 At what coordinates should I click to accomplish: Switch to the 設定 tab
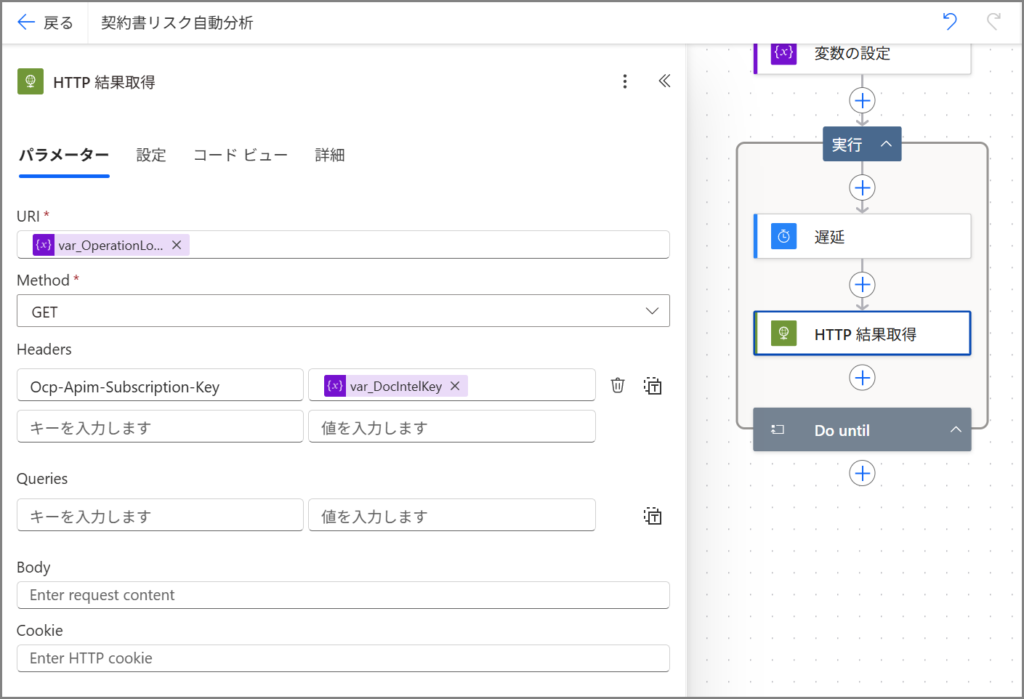[x=151, y=155]
